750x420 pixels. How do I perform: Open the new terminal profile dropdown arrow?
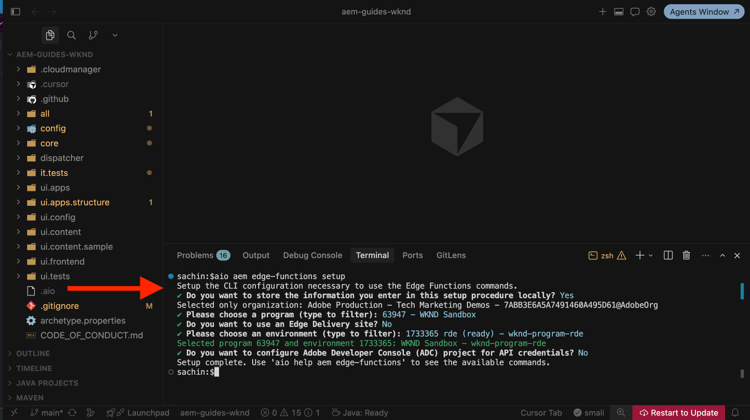[x=651, y=256]
